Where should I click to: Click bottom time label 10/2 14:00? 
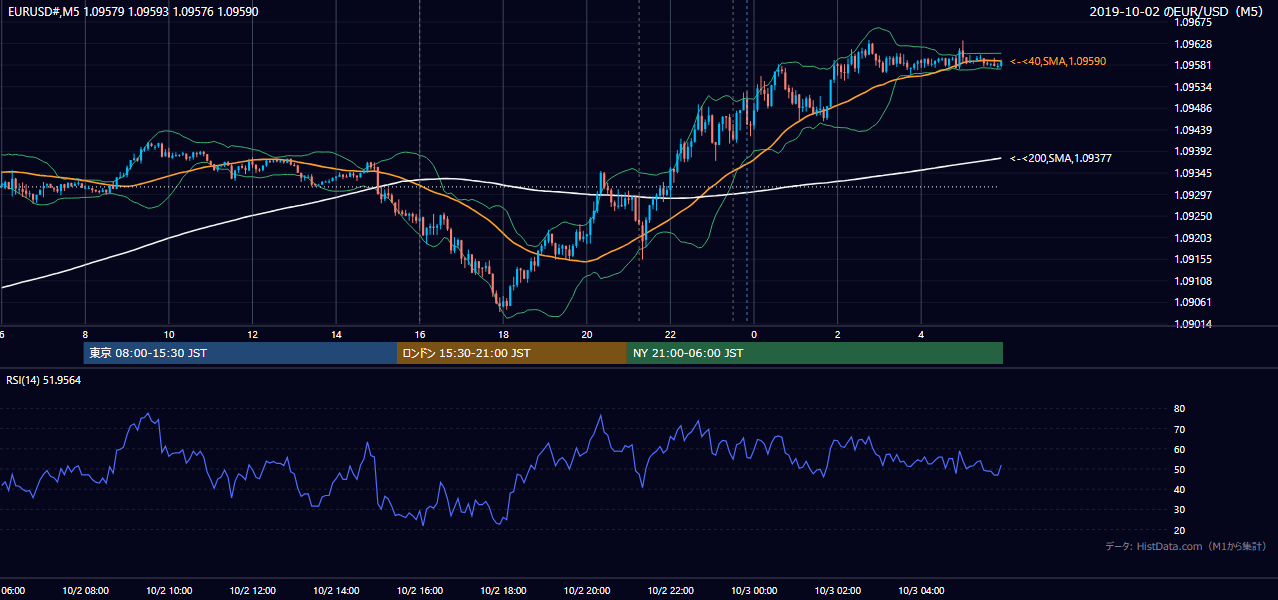point(336,591)
